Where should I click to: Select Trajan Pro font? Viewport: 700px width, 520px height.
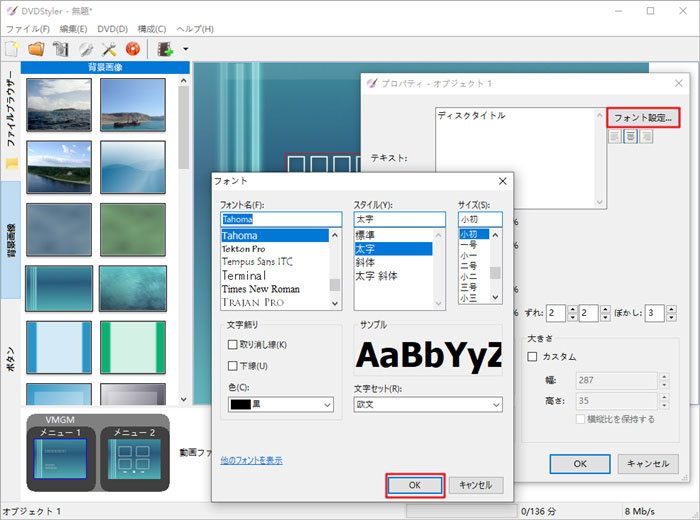click(x=275, y=302)
